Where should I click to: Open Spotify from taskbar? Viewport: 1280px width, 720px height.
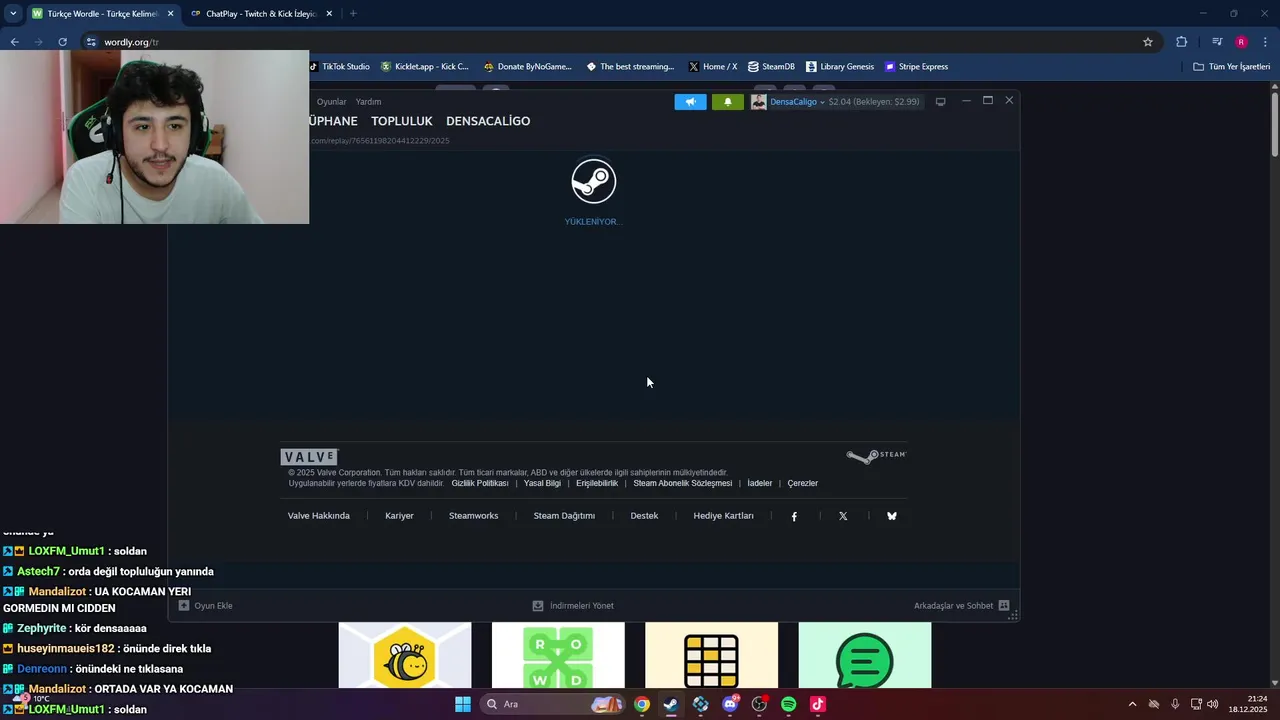[788, 704]
